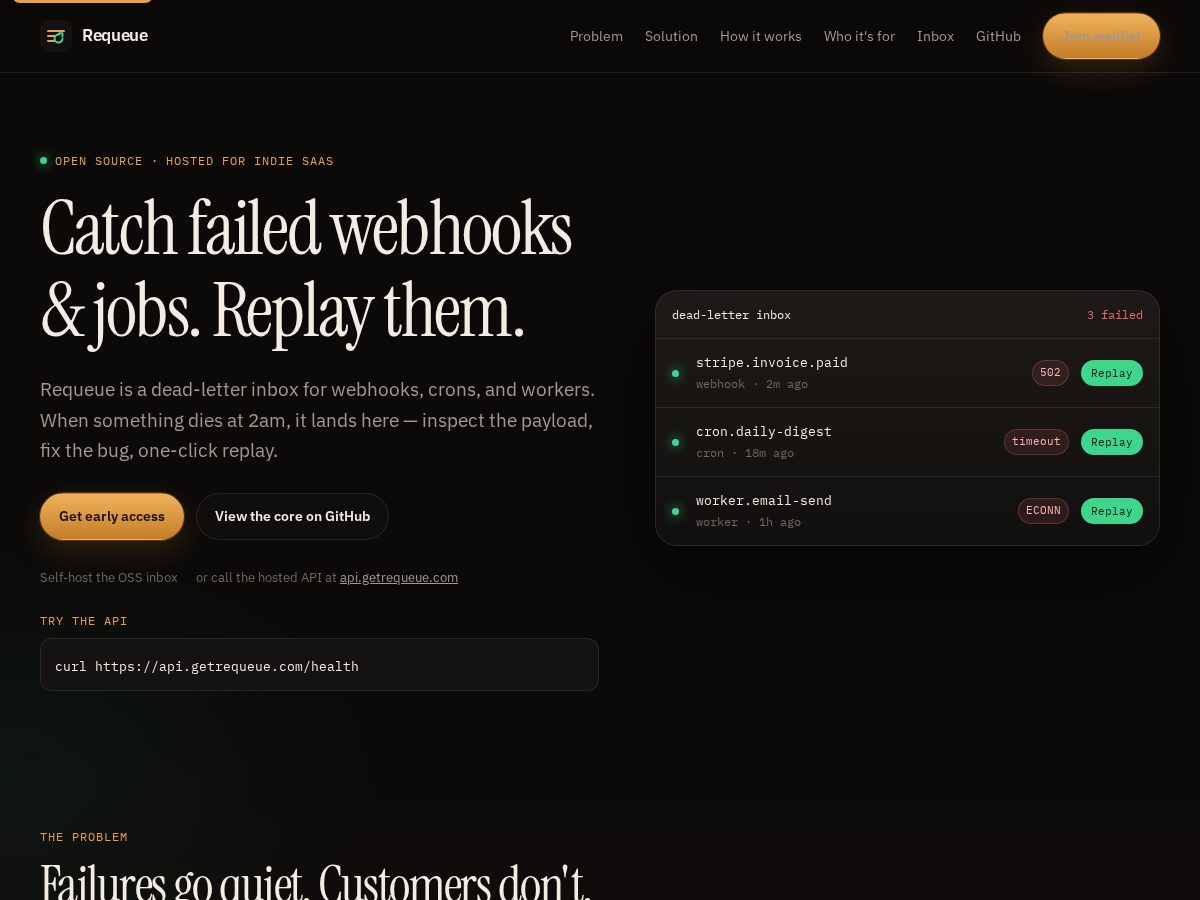Replay the stripe.invoice.paid event
This screenshot has width=1200, height=900.
1111,373
